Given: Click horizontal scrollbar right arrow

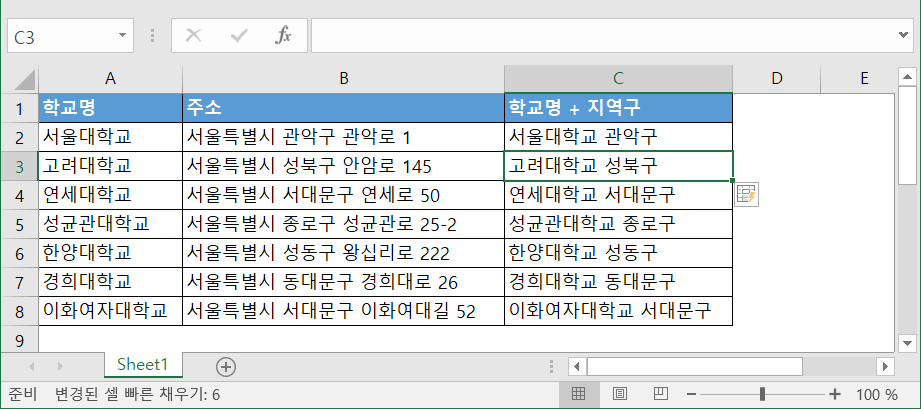Looking at the screenshot, I should point(885,367).
